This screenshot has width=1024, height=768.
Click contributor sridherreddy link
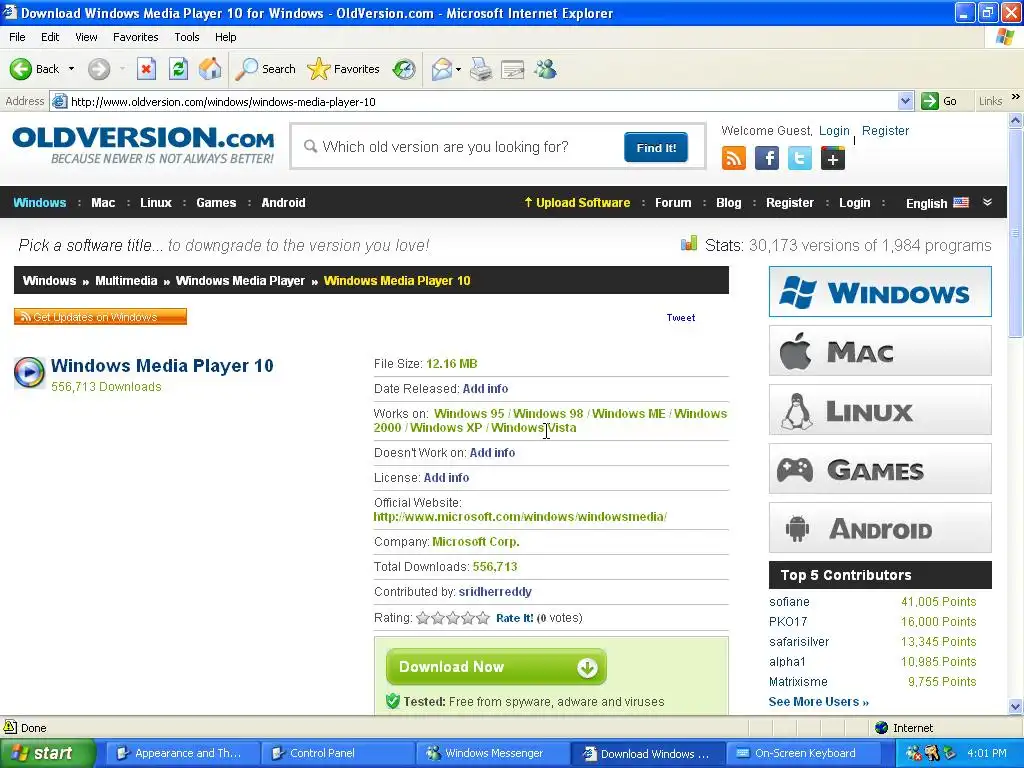pos(495,592)
